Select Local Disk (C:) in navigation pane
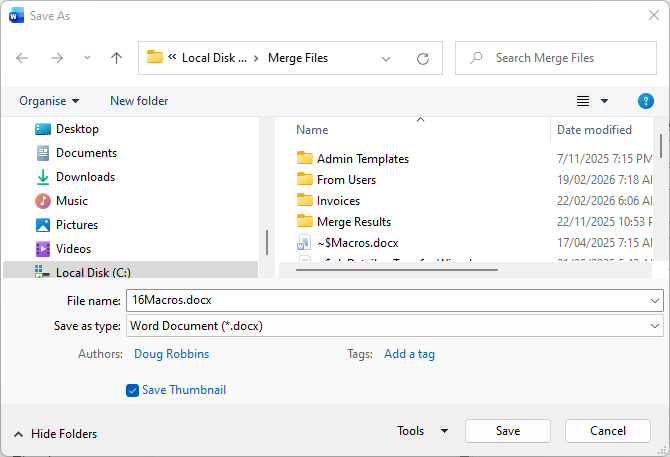The image size is (670, 457). point(130,271)
